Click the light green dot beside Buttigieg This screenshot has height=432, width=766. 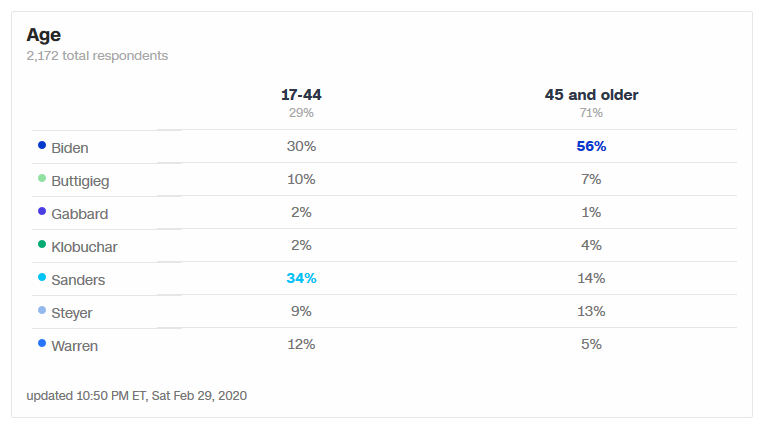click(x=42, y=179)
